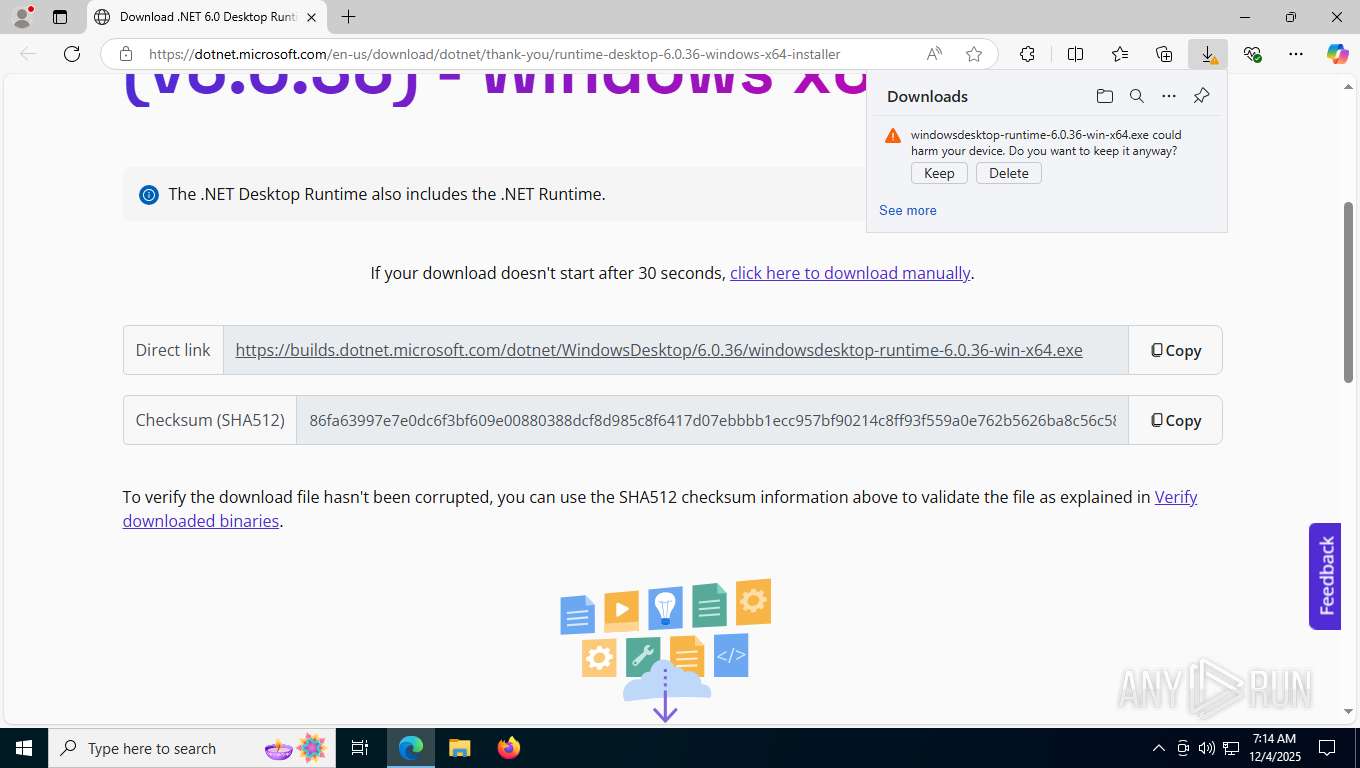Open the notification center icon
Image resolution: width=1360 pixels, height=768 pixels.
(x=1327, y=748)
